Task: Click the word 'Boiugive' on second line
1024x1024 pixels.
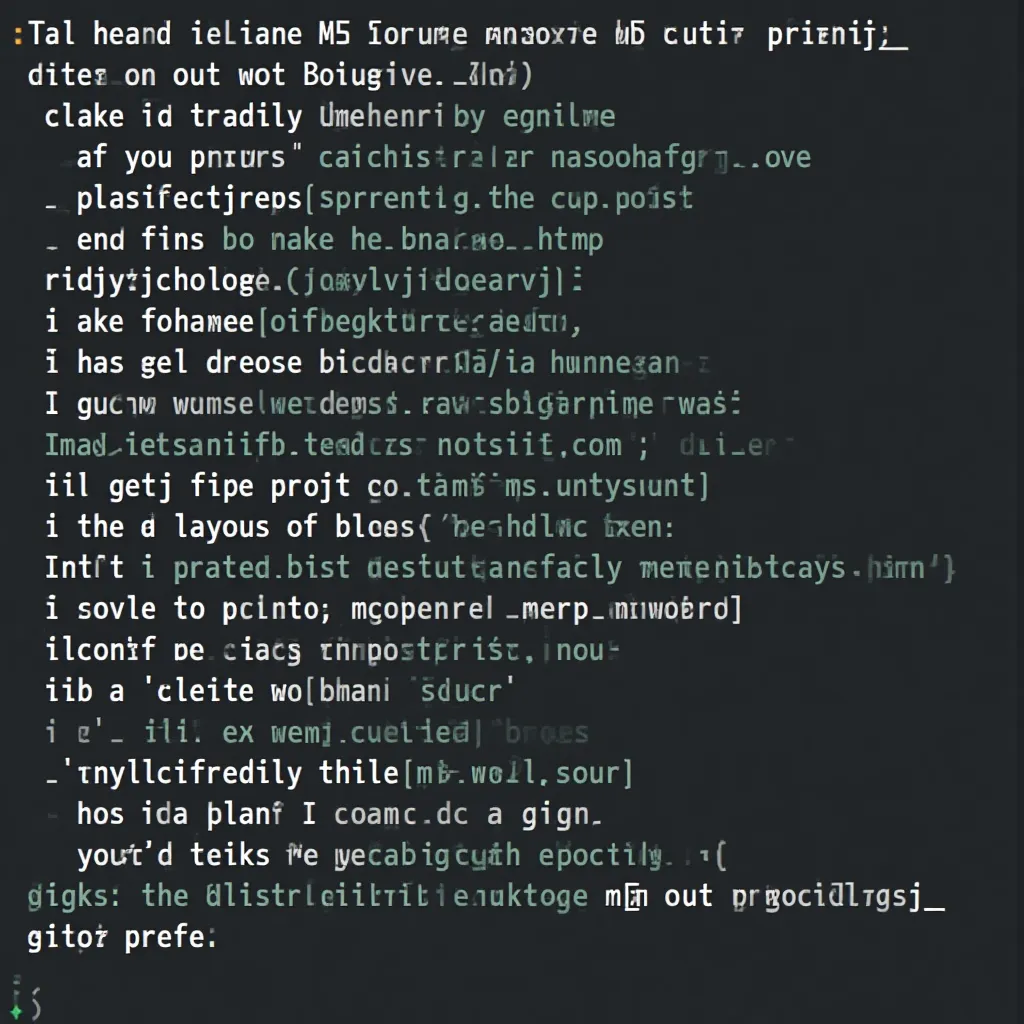Action: 368,76
